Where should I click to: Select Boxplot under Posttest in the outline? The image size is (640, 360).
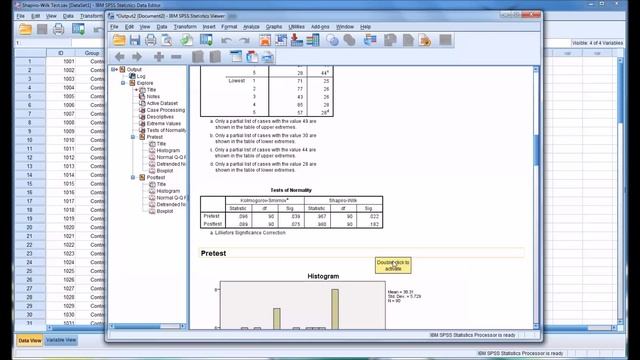point(165,211)
